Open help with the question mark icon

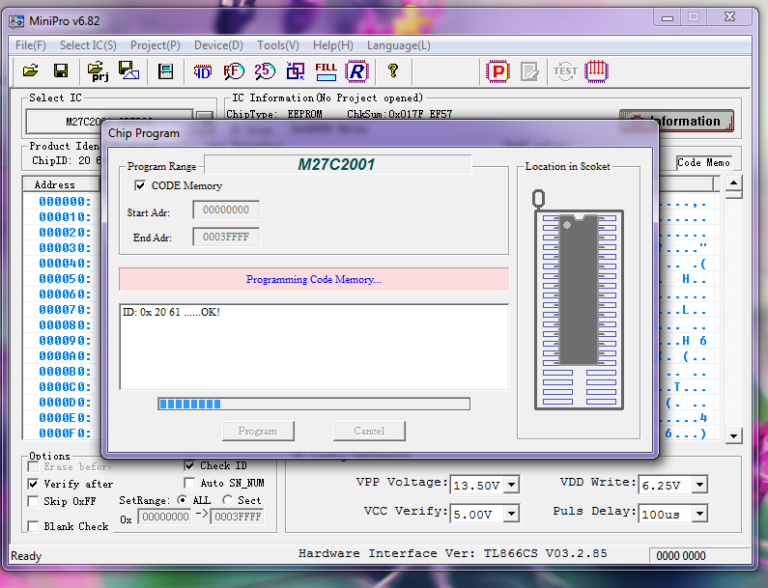(x=392, y=71)
